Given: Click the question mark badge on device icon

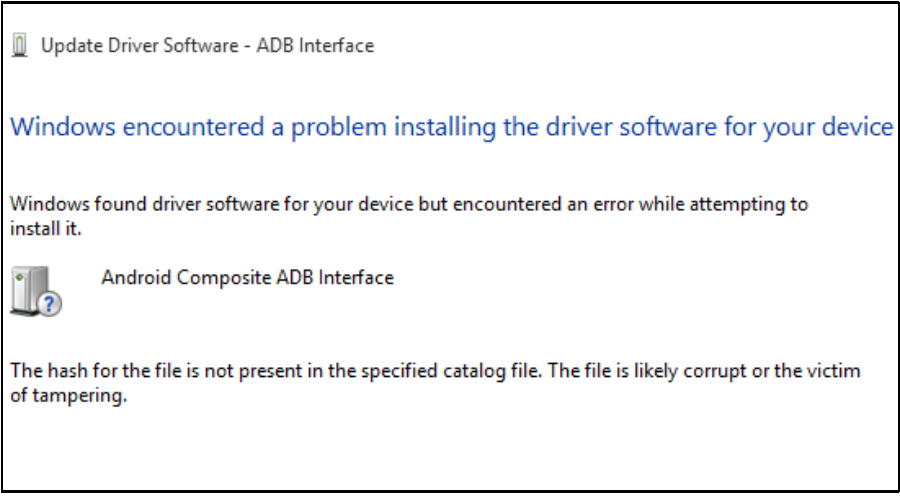Looking at the screenshot, I should tap(50, 304).
